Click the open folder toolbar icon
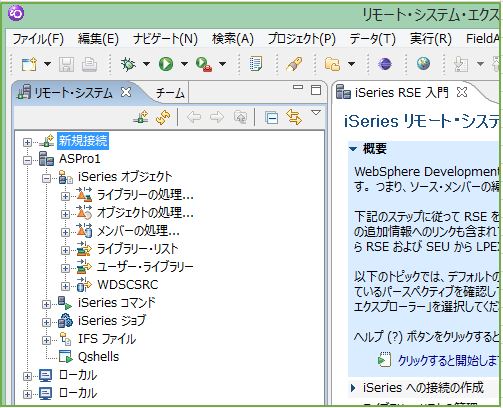Image resolution: width=503 pixels, height=408 pixels. click(x=332, y=64)
